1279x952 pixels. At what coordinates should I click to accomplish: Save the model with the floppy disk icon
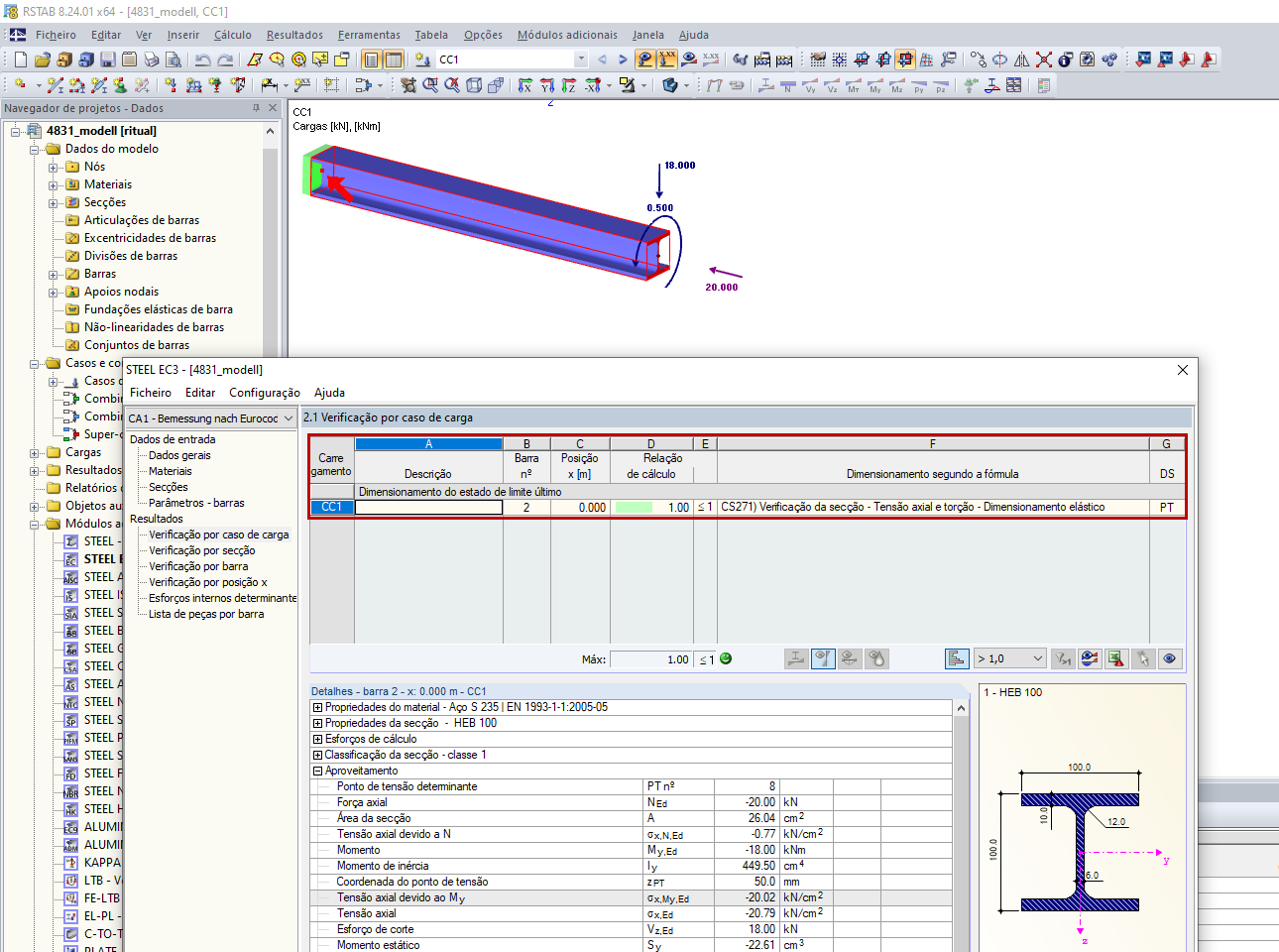[x=107, y=59]
